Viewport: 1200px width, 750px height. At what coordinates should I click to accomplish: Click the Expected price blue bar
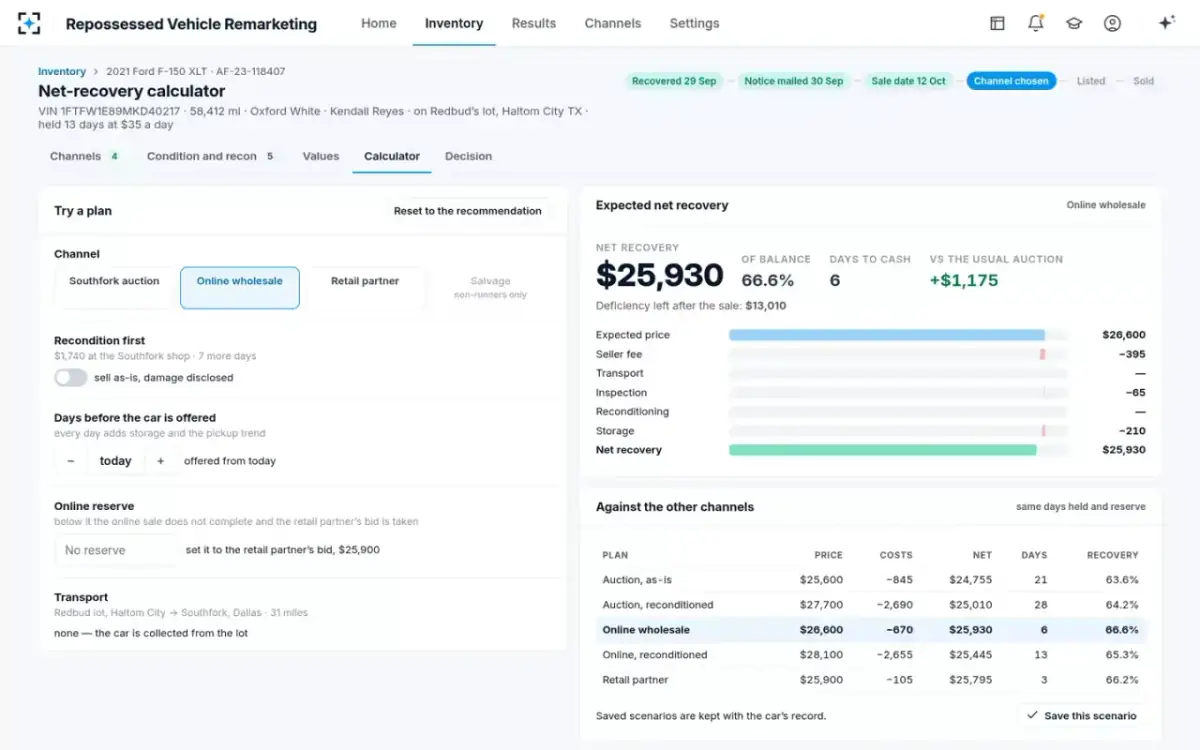click(x=887, y=335)
